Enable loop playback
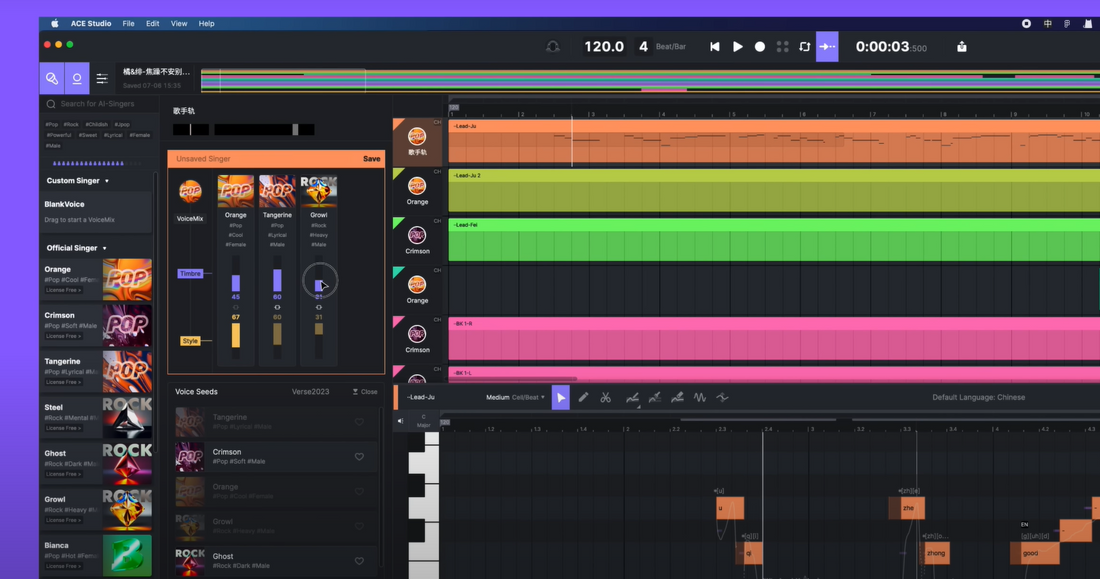This screenshot has height=579, width=1100. pos(805,46)
